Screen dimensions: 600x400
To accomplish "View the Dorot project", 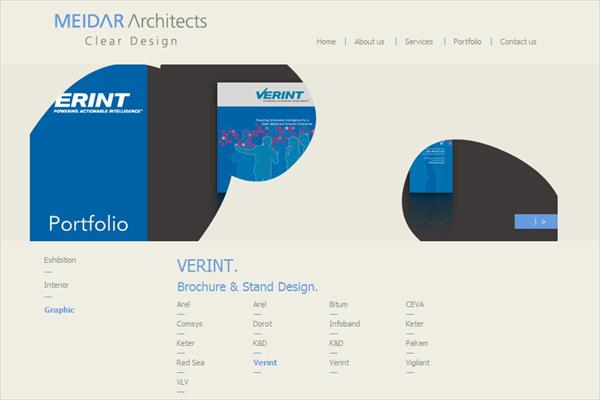I will [x=262, y=324].
